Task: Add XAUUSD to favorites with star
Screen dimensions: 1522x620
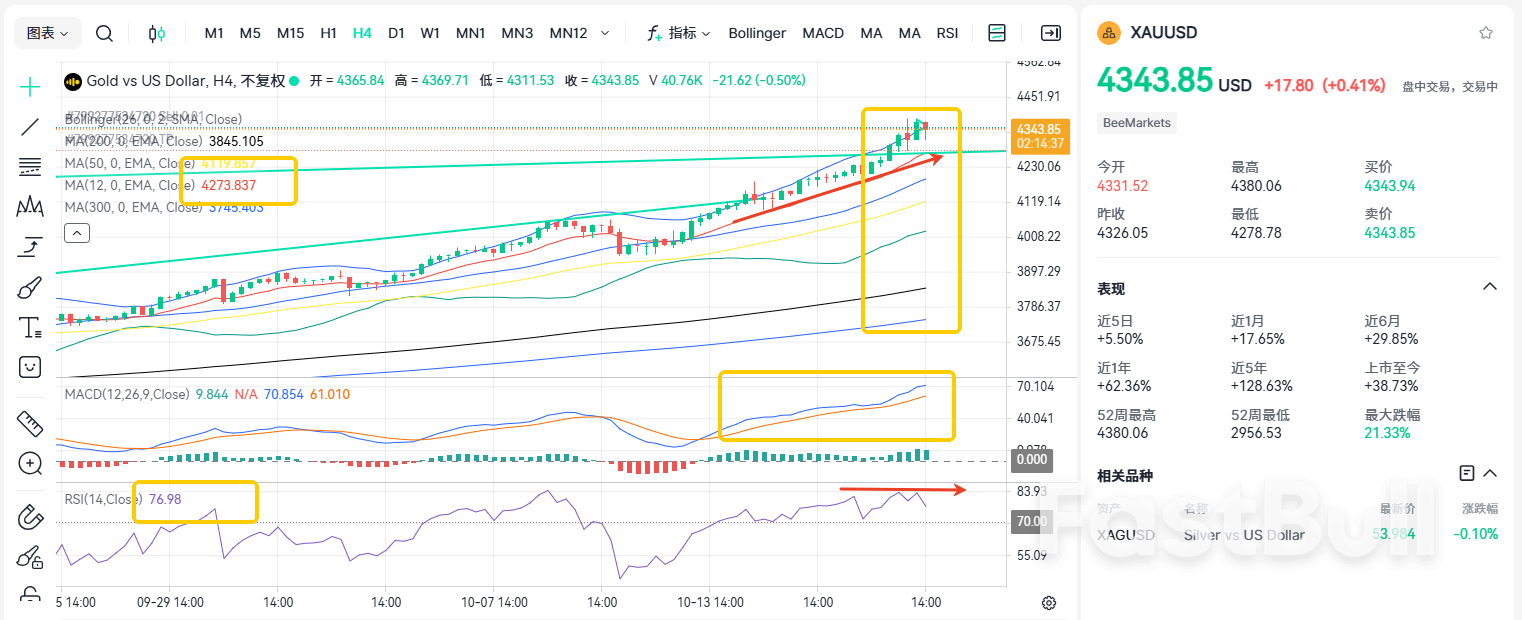Action: pyautogui.click(x=1486, y=33)
